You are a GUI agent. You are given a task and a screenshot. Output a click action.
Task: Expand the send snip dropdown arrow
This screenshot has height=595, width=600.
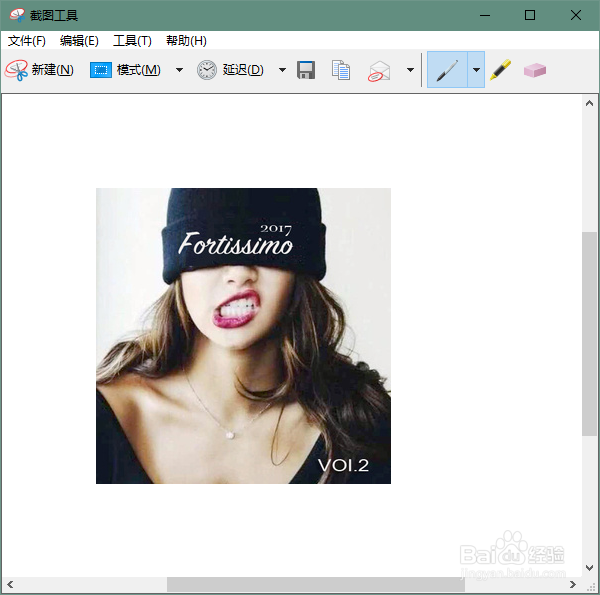tap(410, 70)
